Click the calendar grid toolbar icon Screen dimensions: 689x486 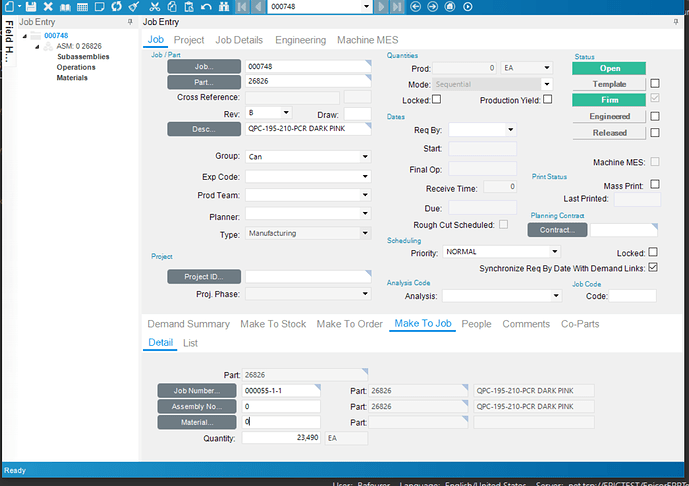point(82,7)
